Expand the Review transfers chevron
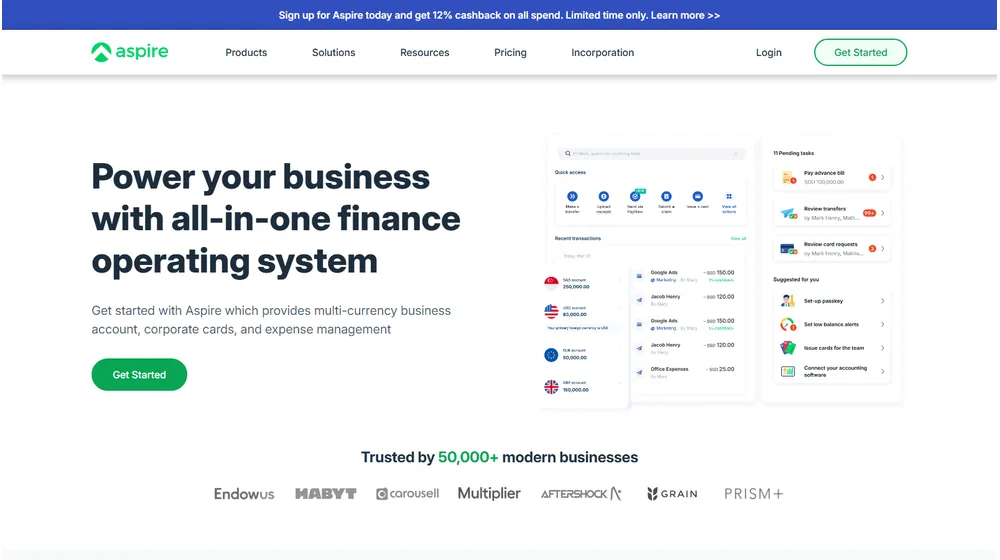Screen dimensions: 1000x560 click(883, 213)
